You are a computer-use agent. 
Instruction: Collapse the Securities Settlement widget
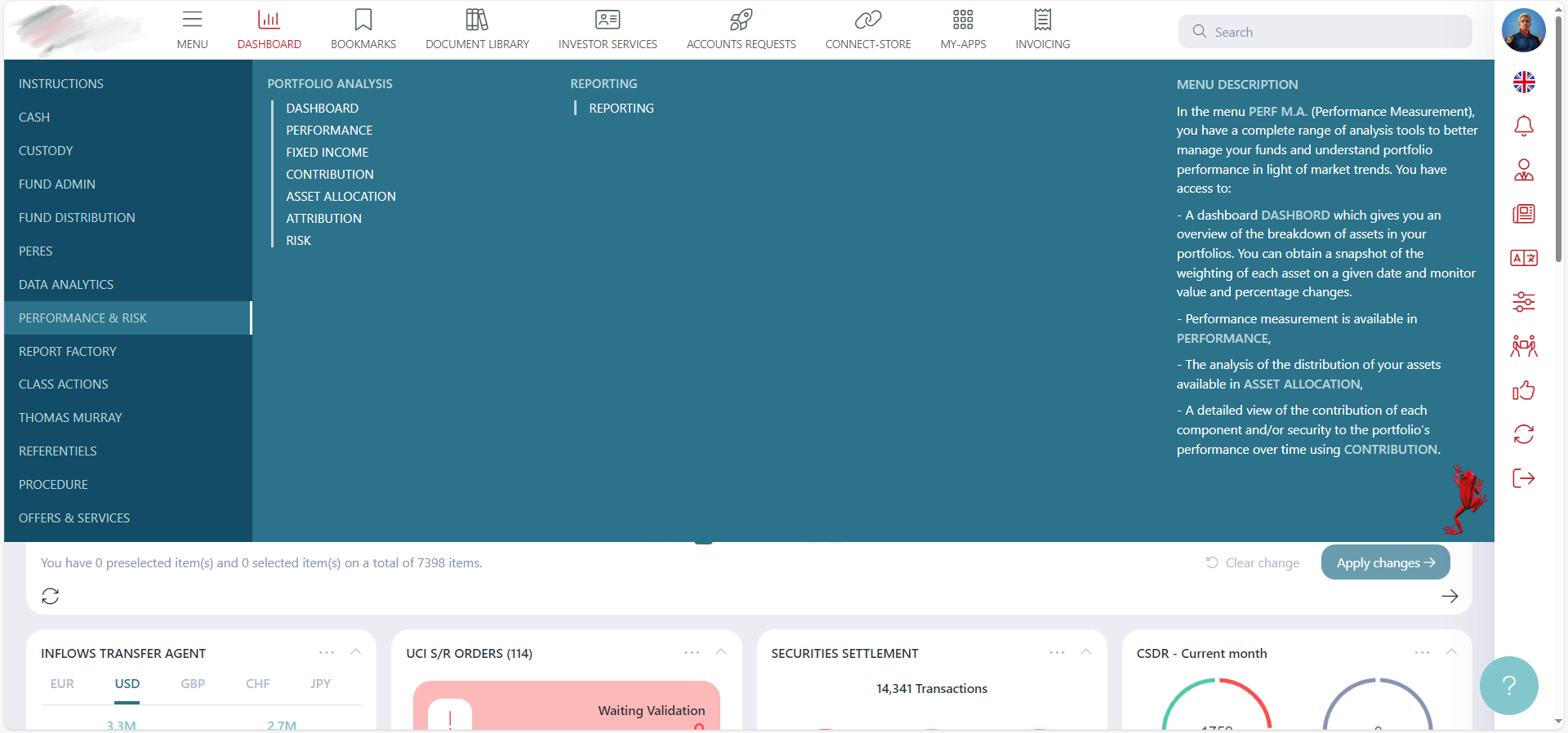1085,652
